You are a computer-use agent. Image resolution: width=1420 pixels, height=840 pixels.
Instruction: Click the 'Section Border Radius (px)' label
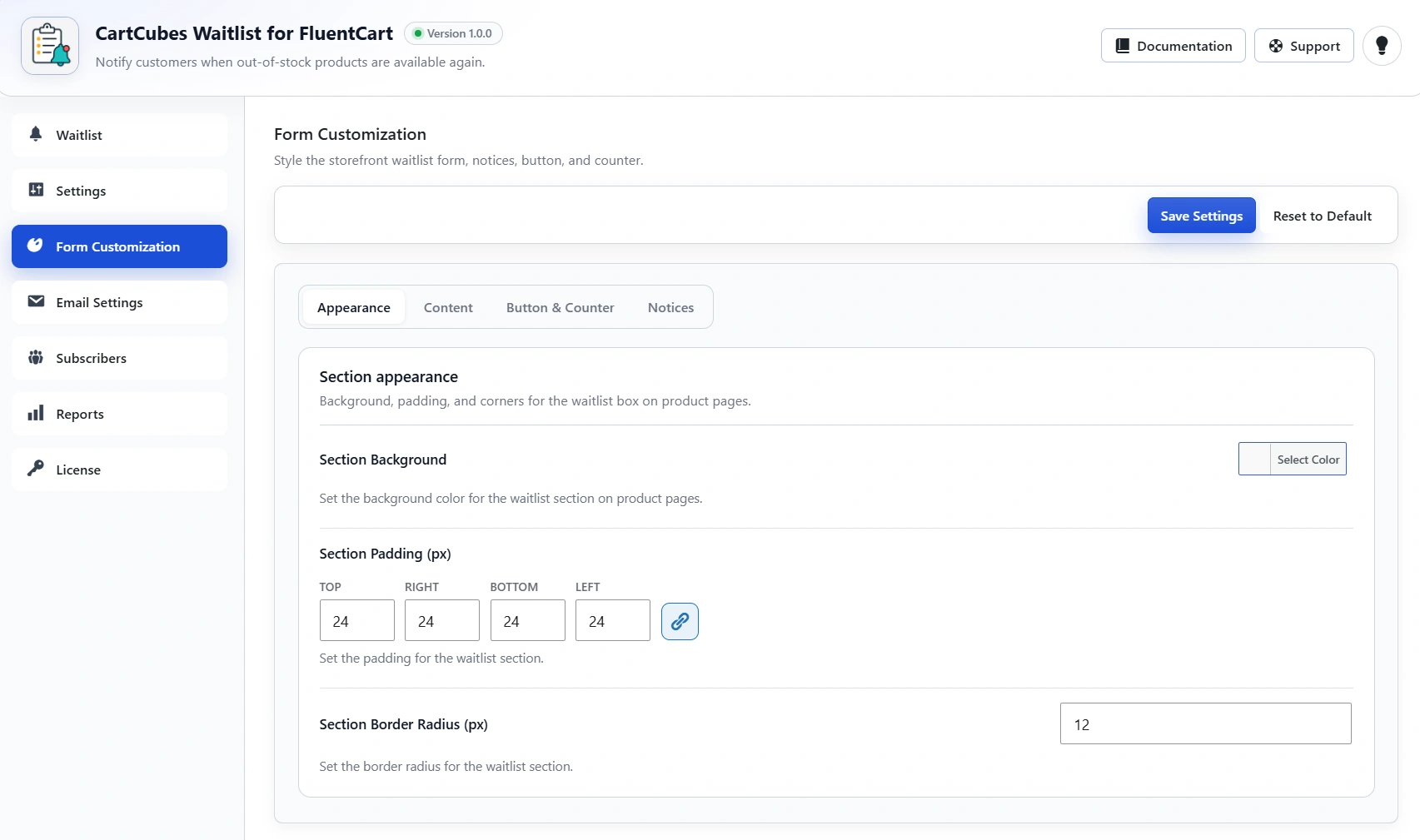(x=404, y=724)
